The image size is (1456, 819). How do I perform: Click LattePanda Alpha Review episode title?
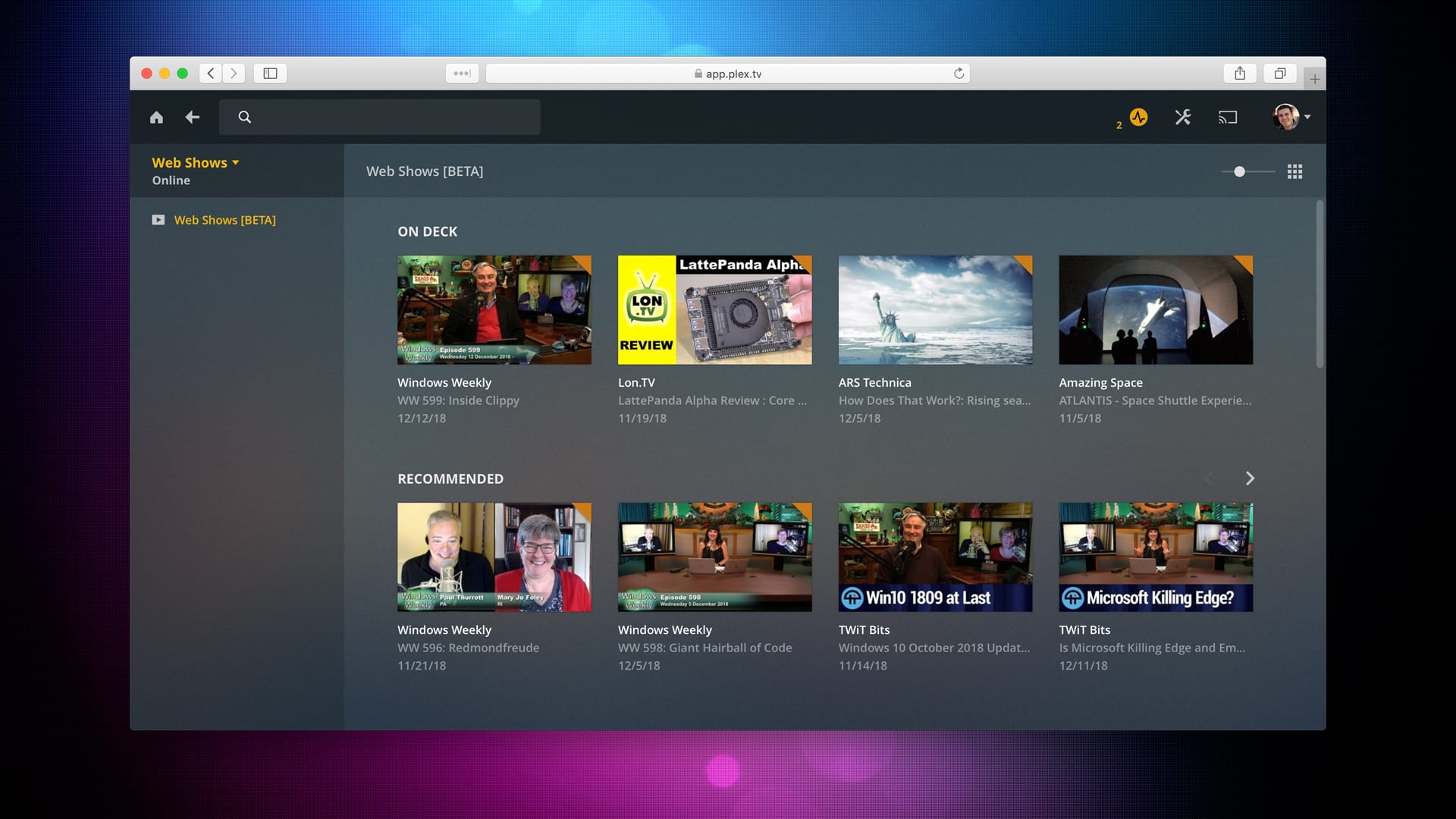712,400
